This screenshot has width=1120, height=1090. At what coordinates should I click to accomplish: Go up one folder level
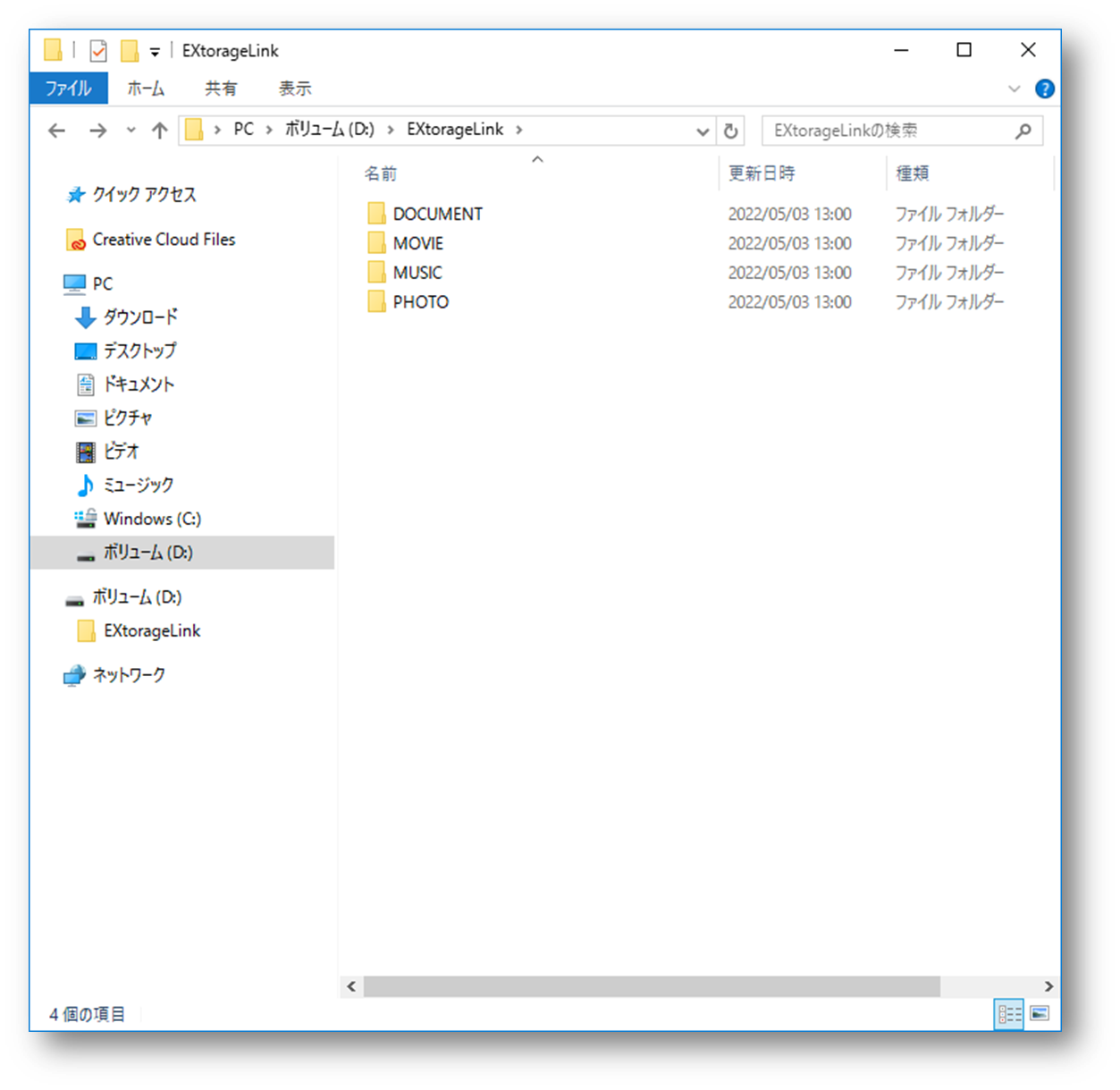point(160,131)
